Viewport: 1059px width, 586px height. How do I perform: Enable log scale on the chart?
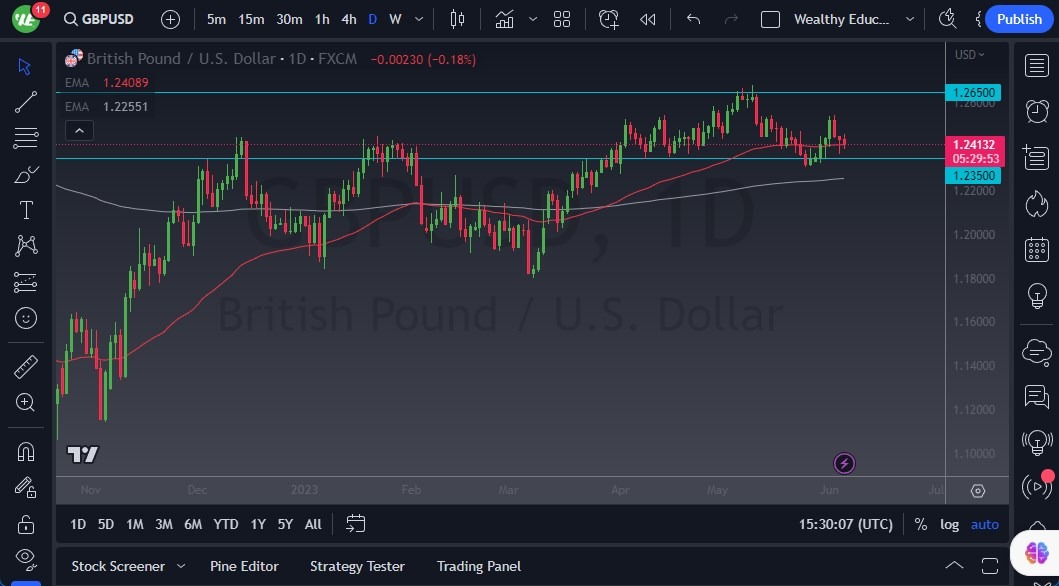pos(948,524)
